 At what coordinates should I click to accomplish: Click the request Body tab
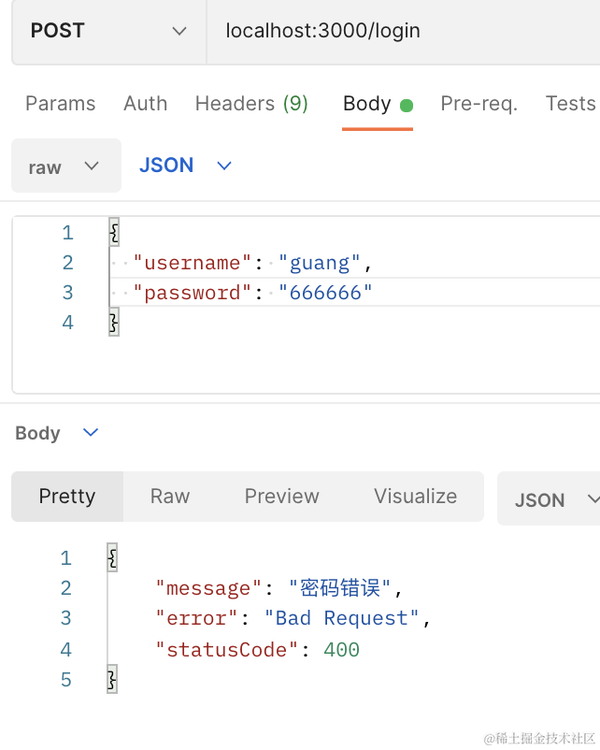point(367,103)
